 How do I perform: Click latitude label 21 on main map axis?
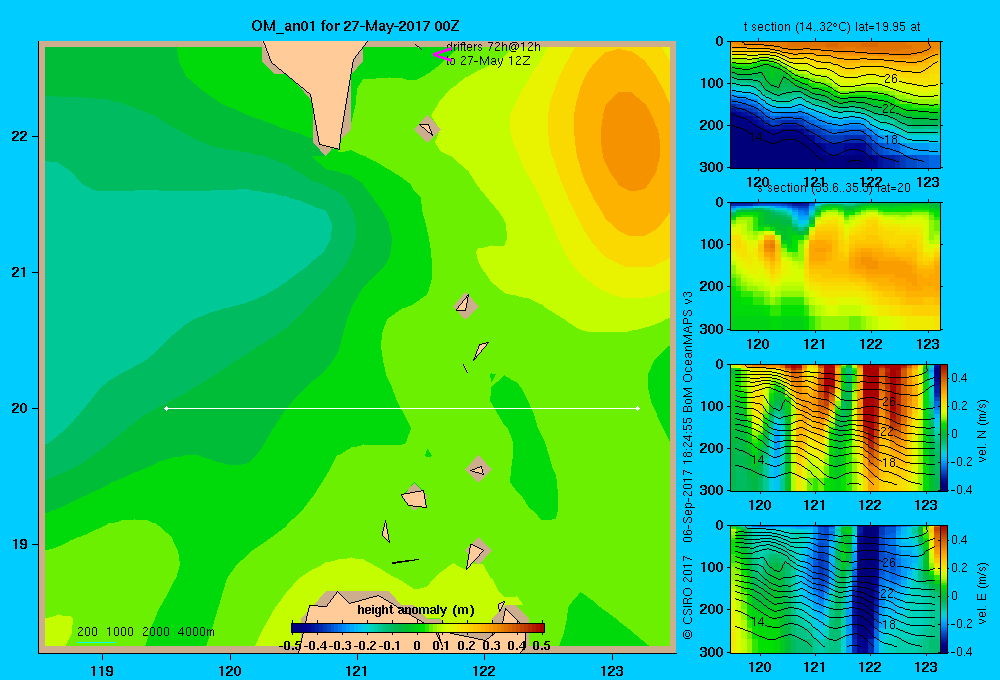click(x=19, y=272)
